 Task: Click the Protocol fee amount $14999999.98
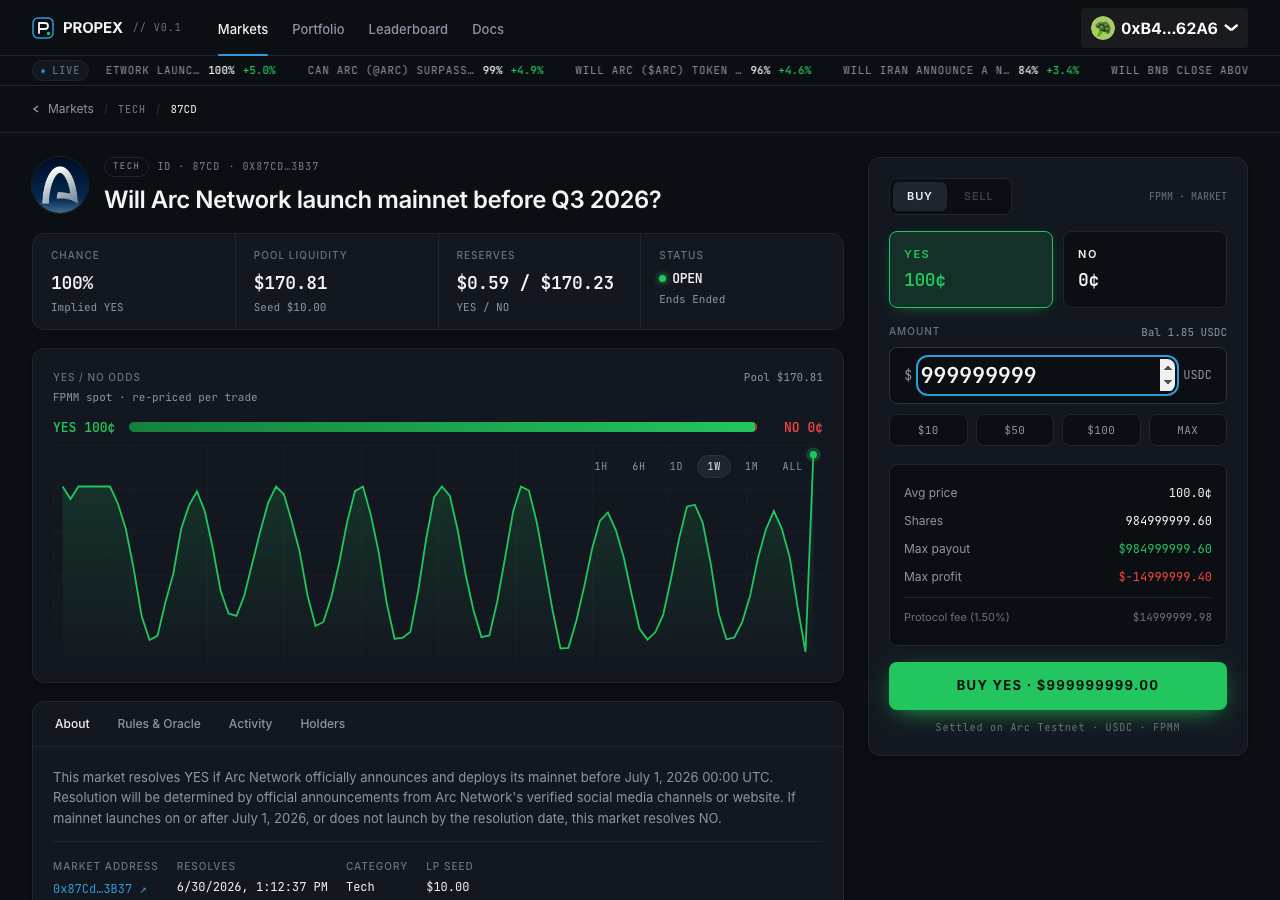[1172, 617]
